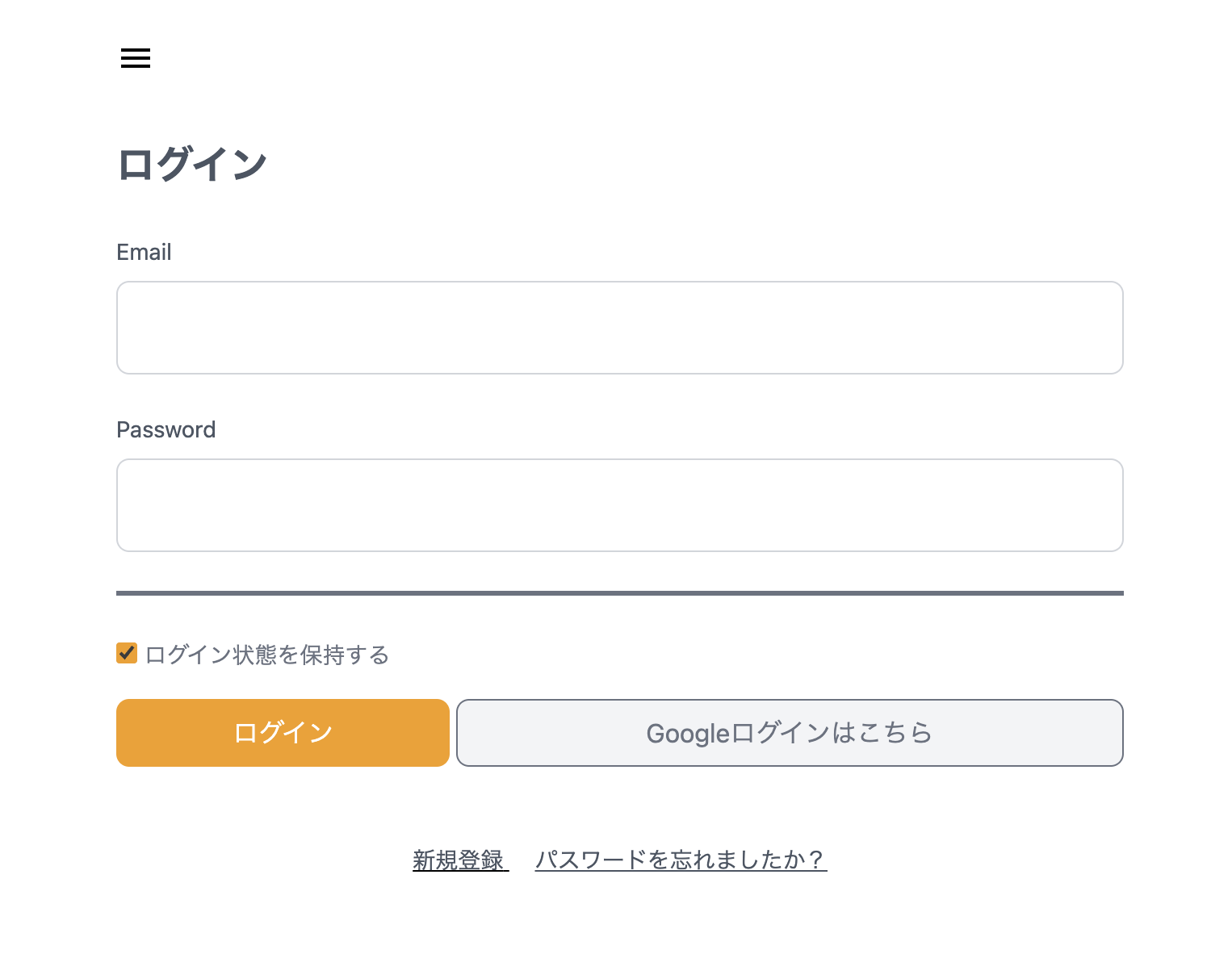Screen dimensions: 1232x975
Task: Focus the Email input field
Action: 619,328
